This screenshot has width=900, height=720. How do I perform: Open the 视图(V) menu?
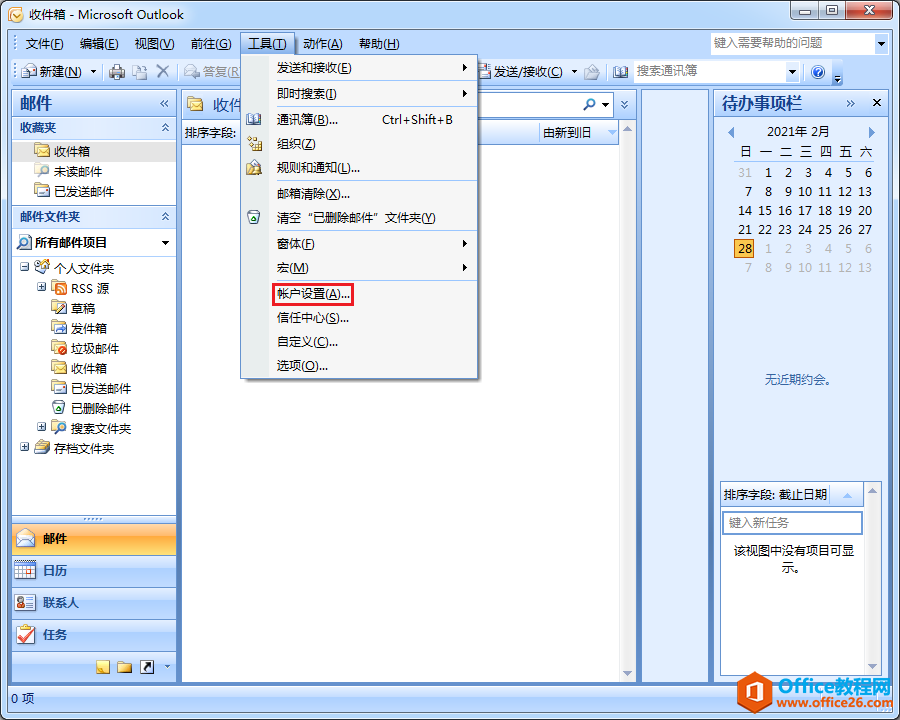(154, 44)
